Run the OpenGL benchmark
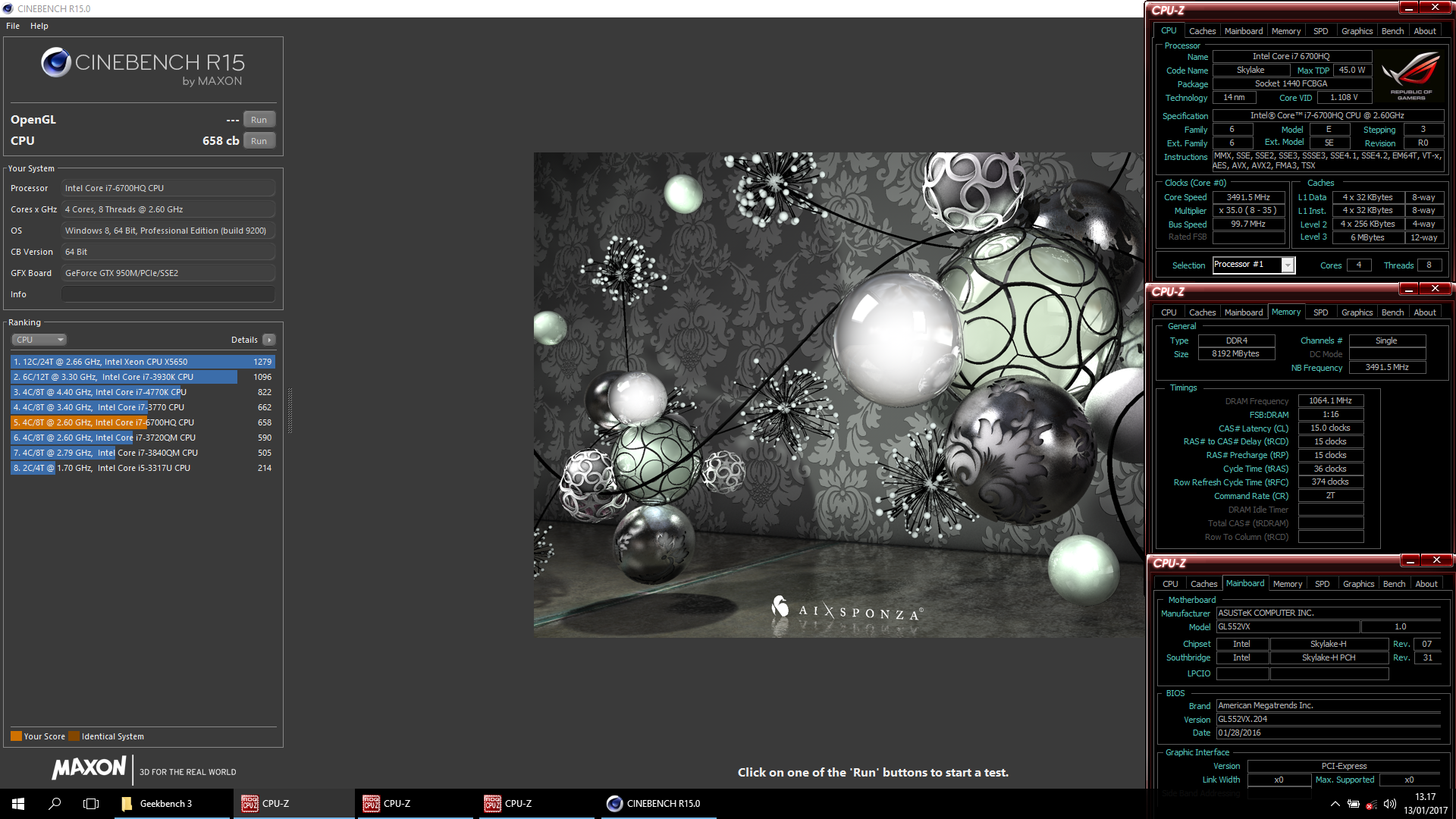Viewport: 1456px width, 819px height. point(259,120)
